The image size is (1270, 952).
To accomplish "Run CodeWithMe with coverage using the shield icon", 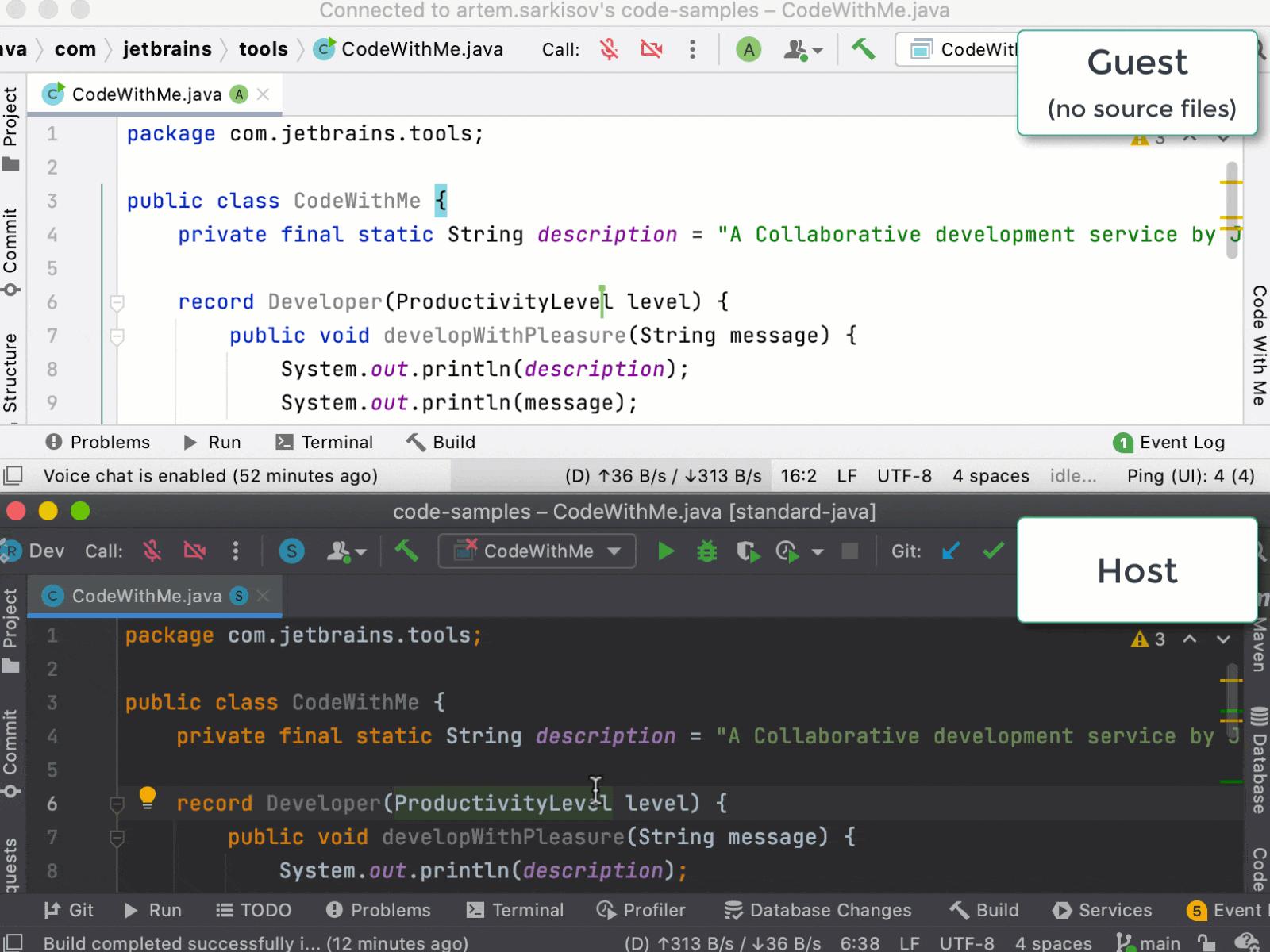I will [x=747, y=551].
